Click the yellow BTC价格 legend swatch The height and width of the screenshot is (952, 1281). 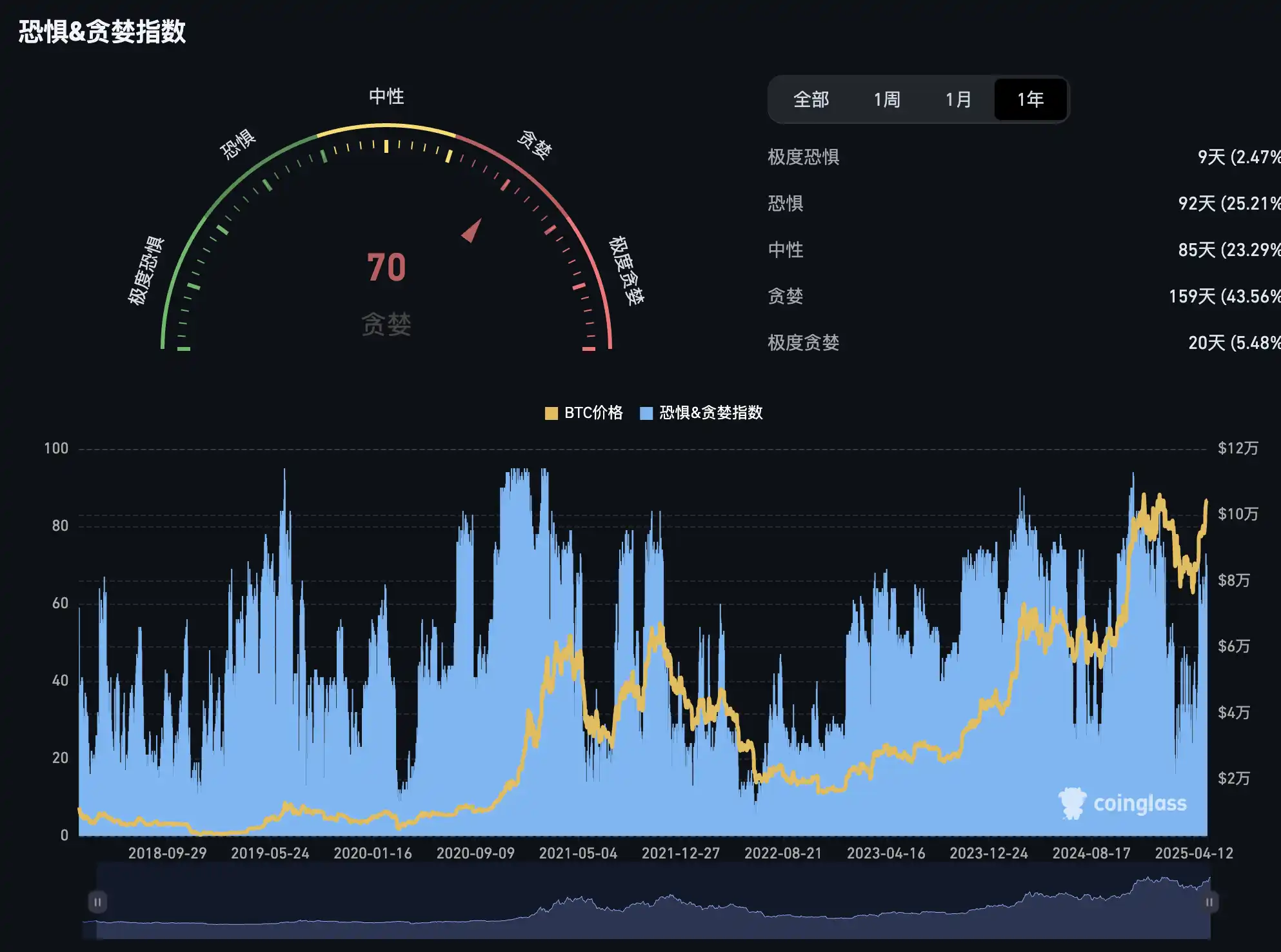(x=551, y=413)
